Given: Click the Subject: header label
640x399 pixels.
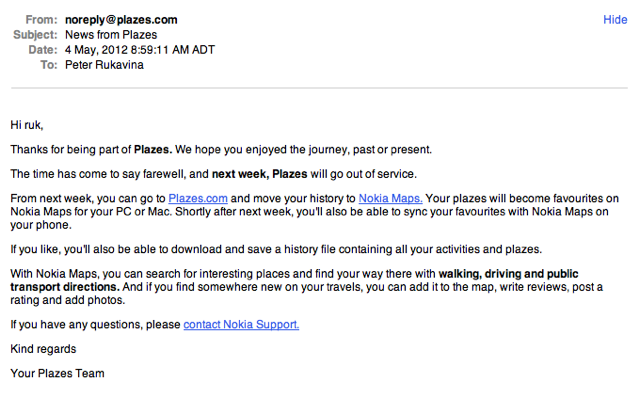Looking at the screenshot, I should pyautogui.click(x=35, y=35).
